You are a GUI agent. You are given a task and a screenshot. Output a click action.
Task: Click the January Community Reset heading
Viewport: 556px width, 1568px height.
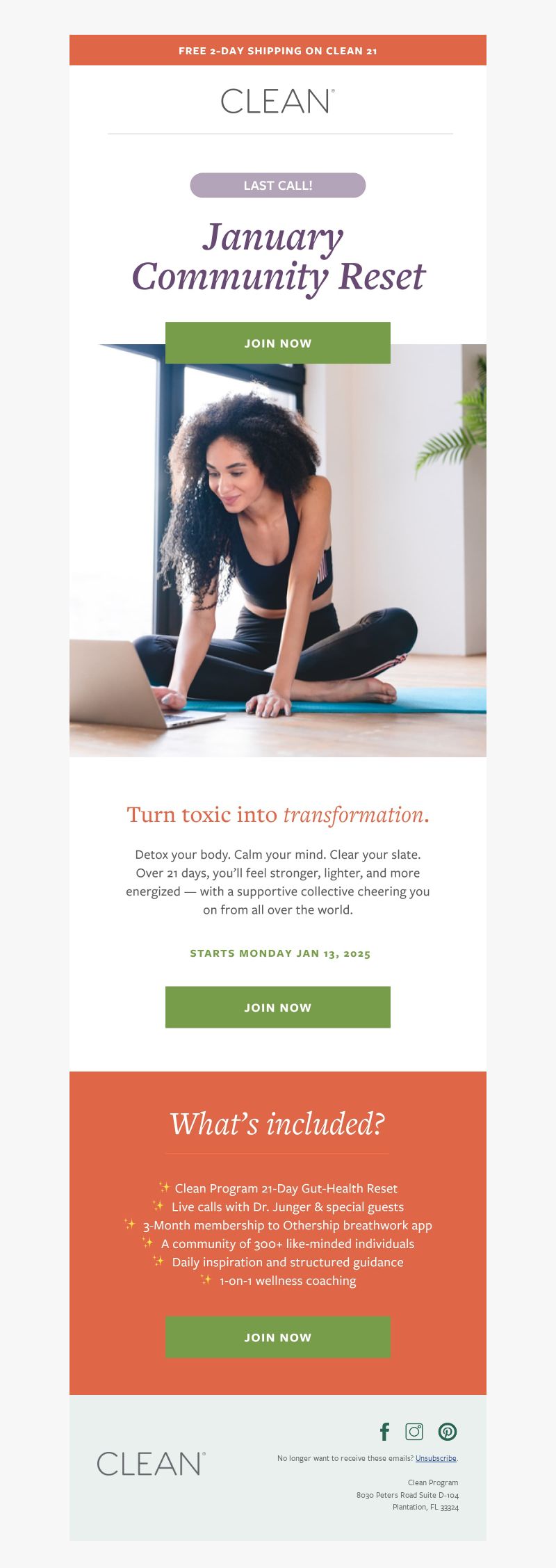click(x=278, y=257)
